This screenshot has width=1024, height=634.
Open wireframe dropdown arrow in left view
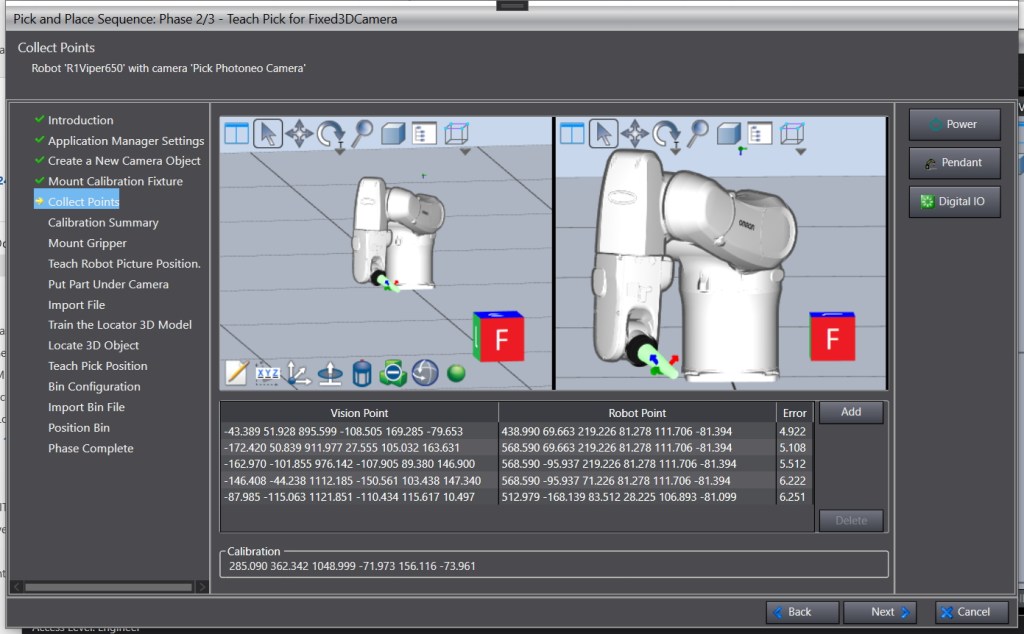[465, 151]
